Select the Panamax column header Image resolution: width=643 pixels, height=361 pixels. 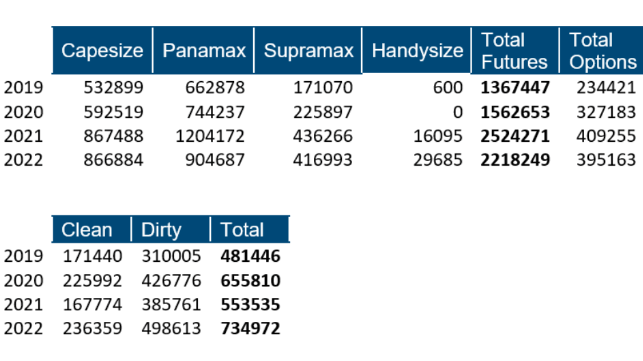click(x=203, y=50)
